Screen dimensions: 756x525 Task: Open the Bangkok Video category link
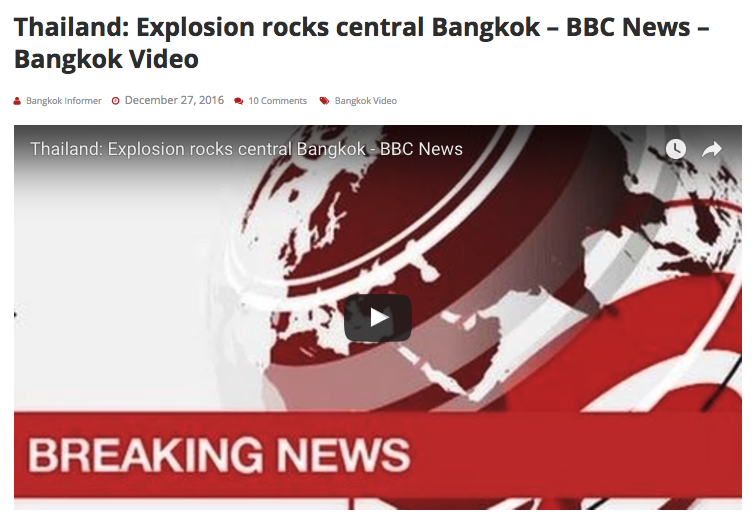pos(366,101)
